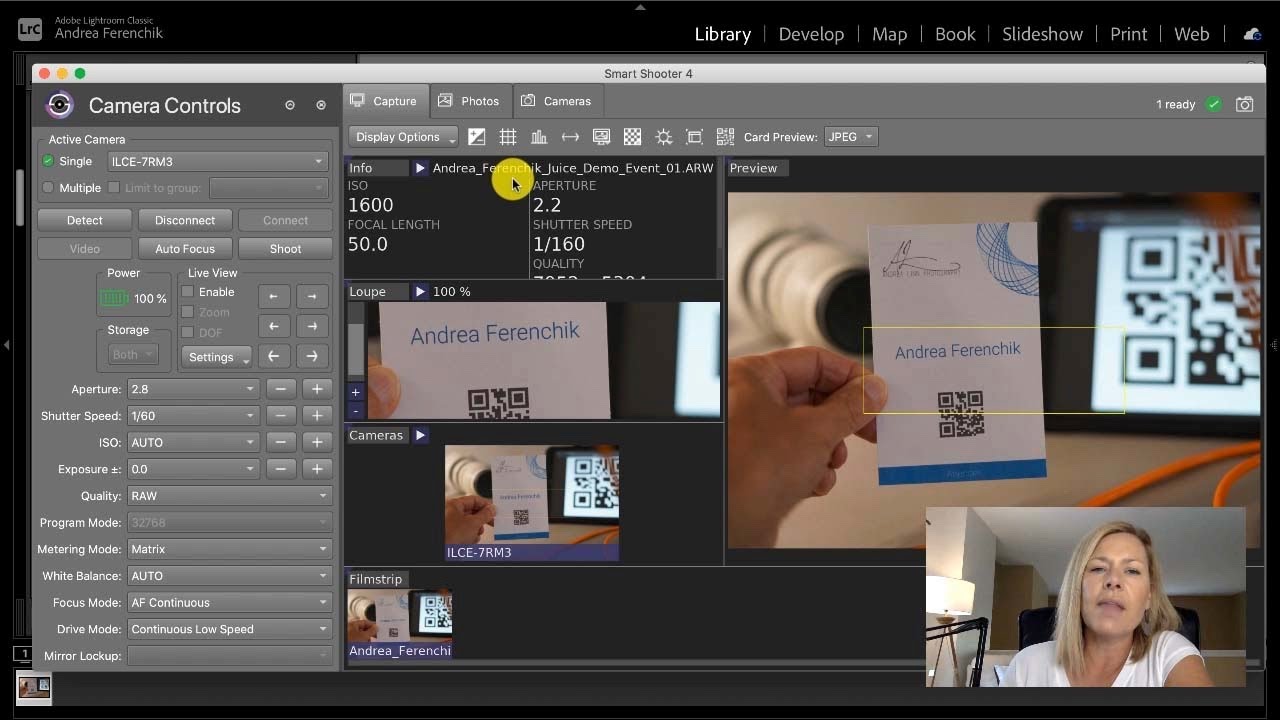Click the brightness sun icon
This screenshot has width=1280, height=720.
point(663,137)
